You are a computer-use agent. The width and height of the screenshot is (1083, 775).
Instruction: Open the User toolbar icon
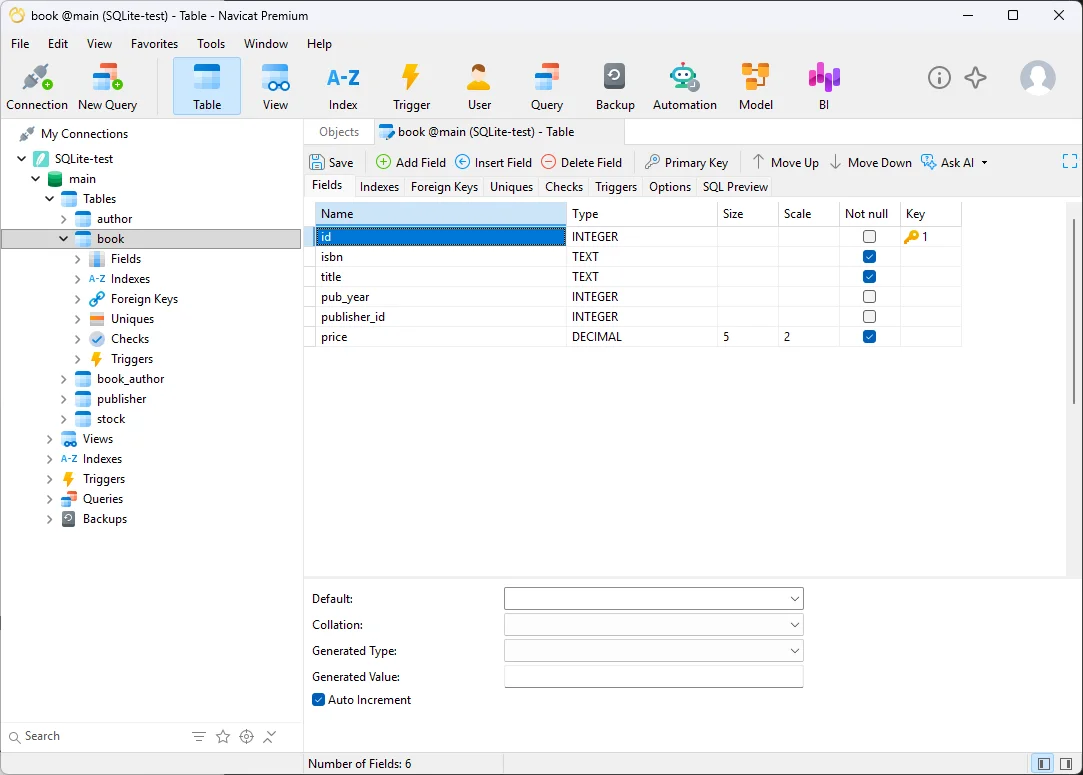(x=479, y=87)
